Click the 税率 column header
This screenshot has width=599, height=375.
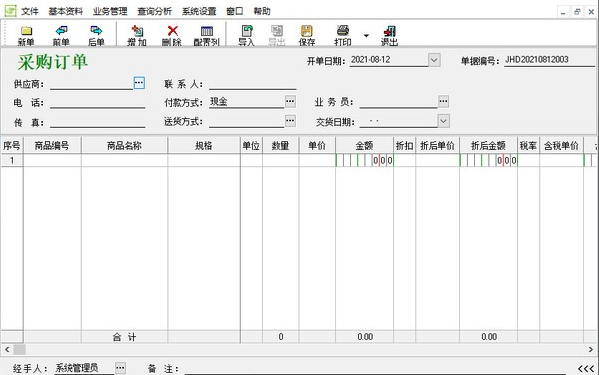pyautogui.click(x=528, y=145)
